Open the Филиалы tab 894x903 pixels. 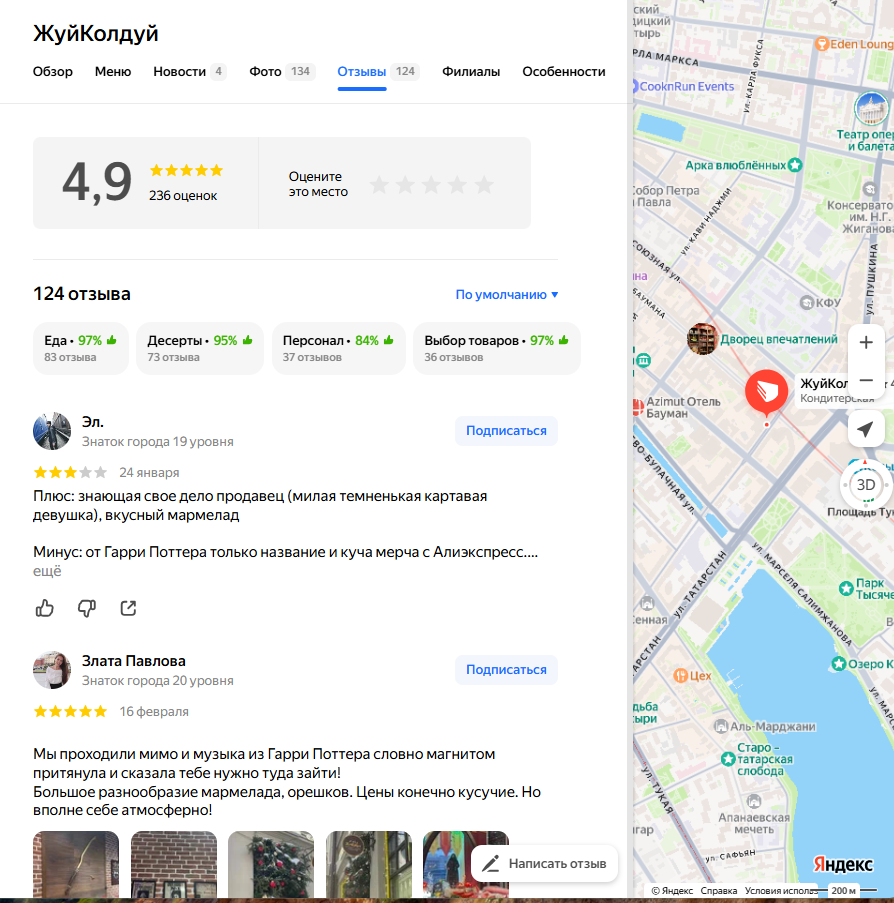click(x=471, y=71)
